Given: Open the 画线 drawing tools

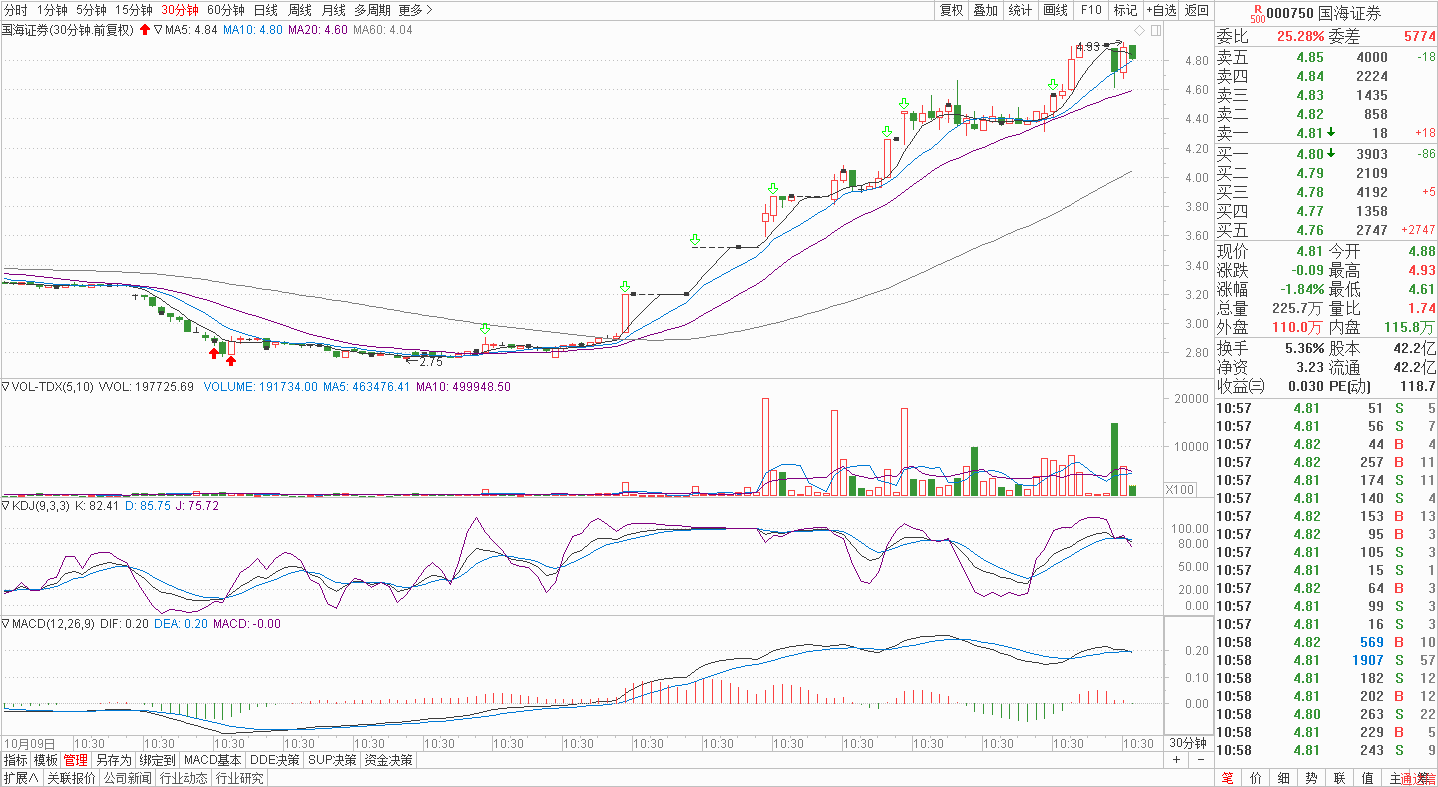Looking at the screenshot, I should point(1055,10).
